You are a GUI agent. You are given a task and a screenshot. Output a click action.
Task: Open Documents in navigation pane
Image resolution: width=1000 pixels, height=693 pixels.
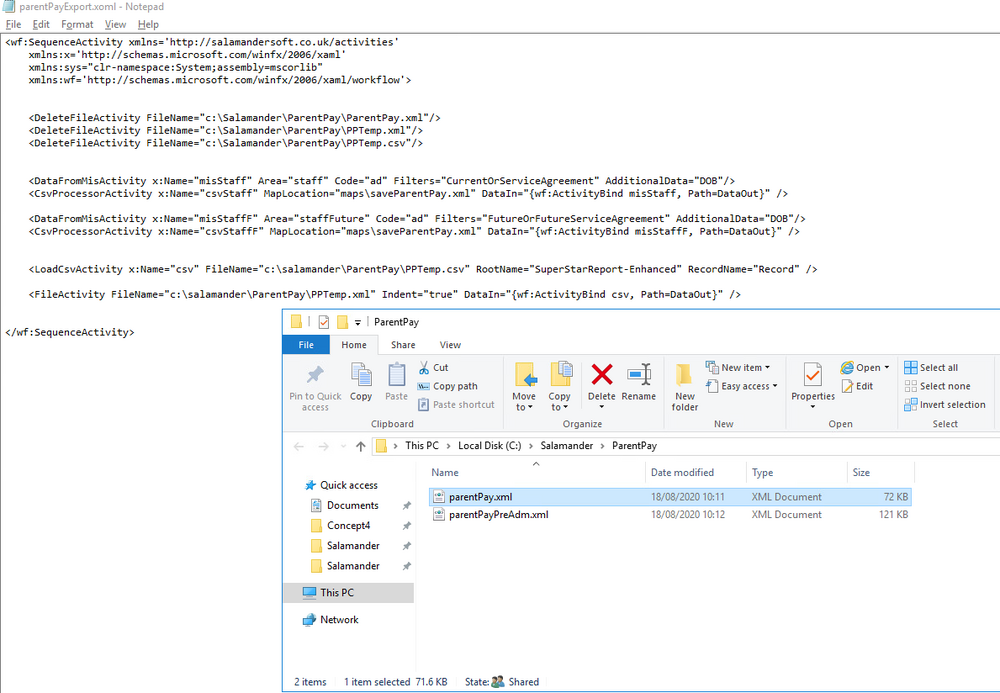click(353, 506)
